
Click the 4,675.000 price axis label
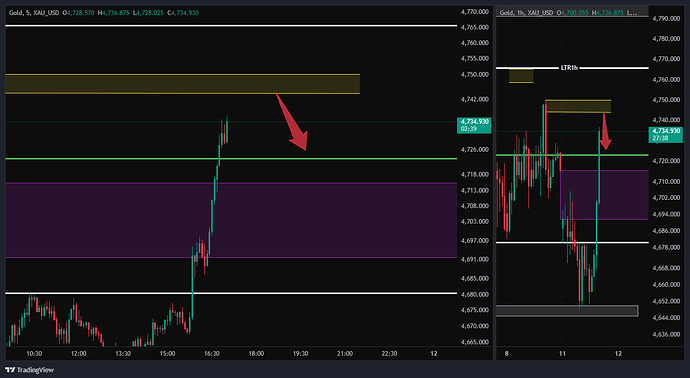point(475,310)
